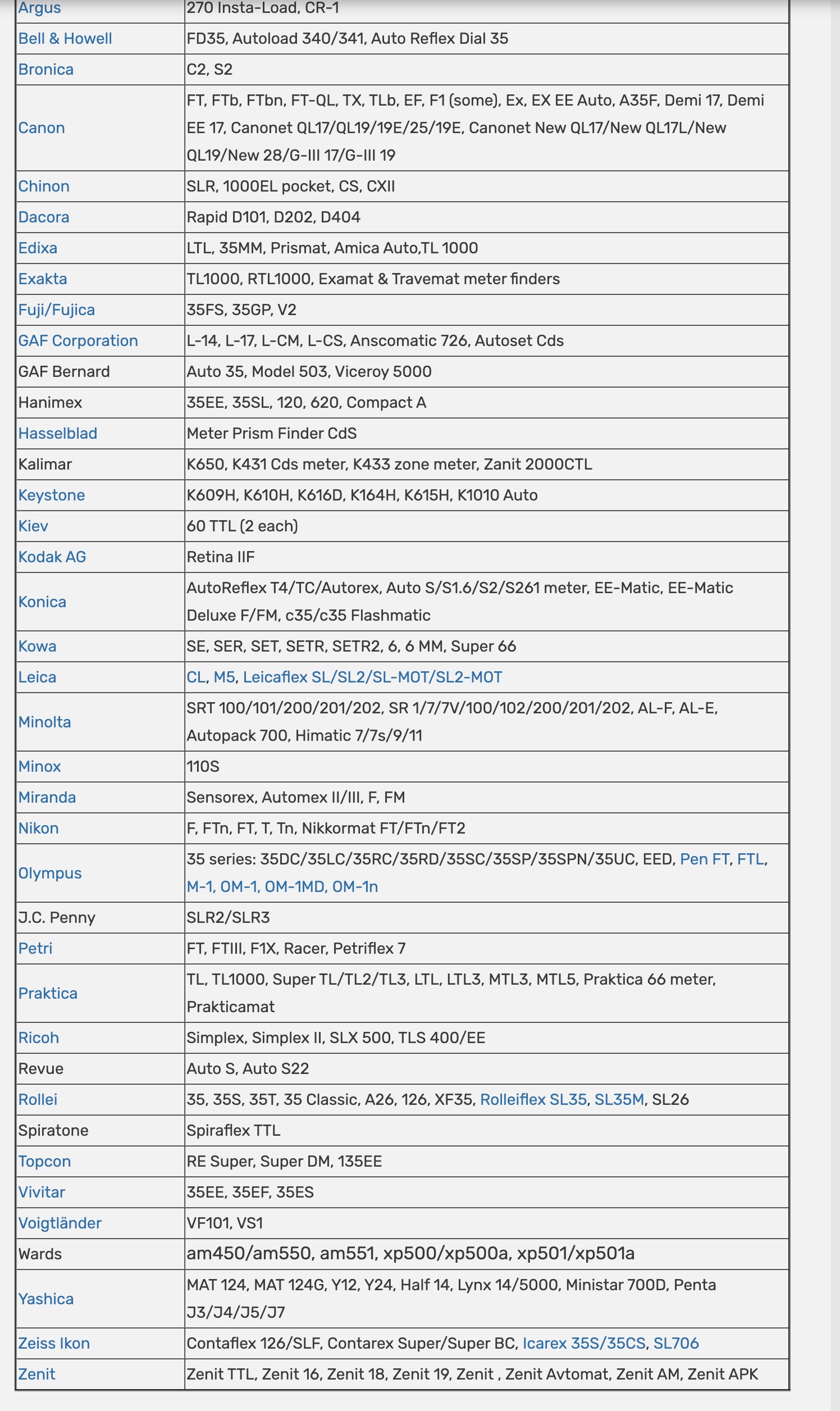
Task: Click the Leicaflex SL/SL2/SL-MOT/SL2-MOT link
Action: (x=372, y=678)
